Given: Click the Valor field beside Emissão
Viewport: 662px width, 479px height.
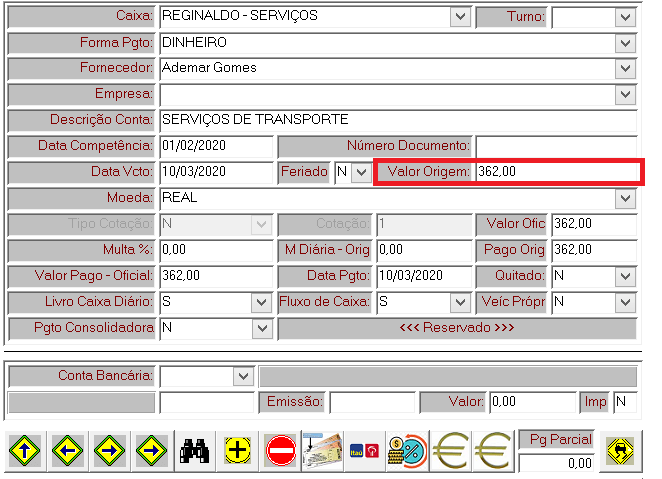Looking at the screenshot, I should [533, 402].
